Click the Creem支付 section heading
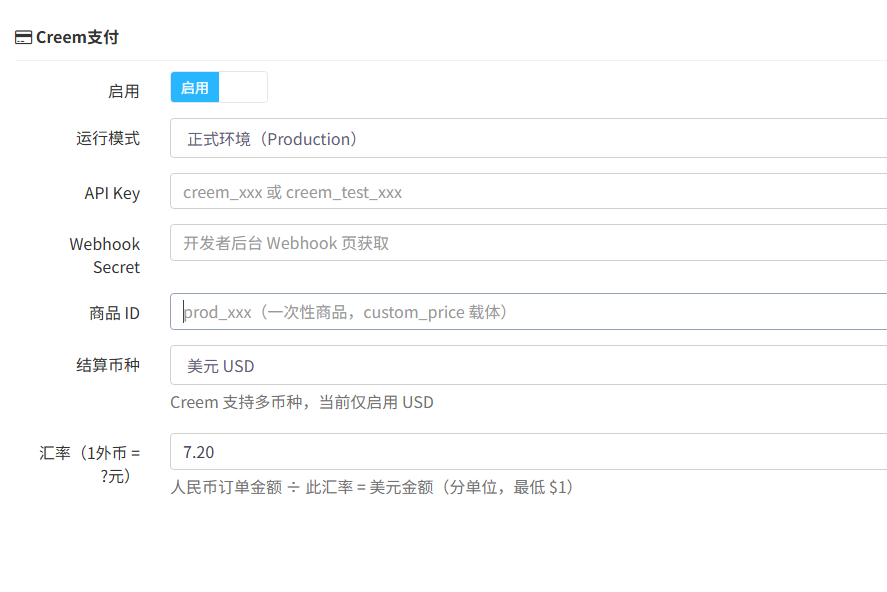The height and width of the screenshot is (592, 887). pos(77,37)
